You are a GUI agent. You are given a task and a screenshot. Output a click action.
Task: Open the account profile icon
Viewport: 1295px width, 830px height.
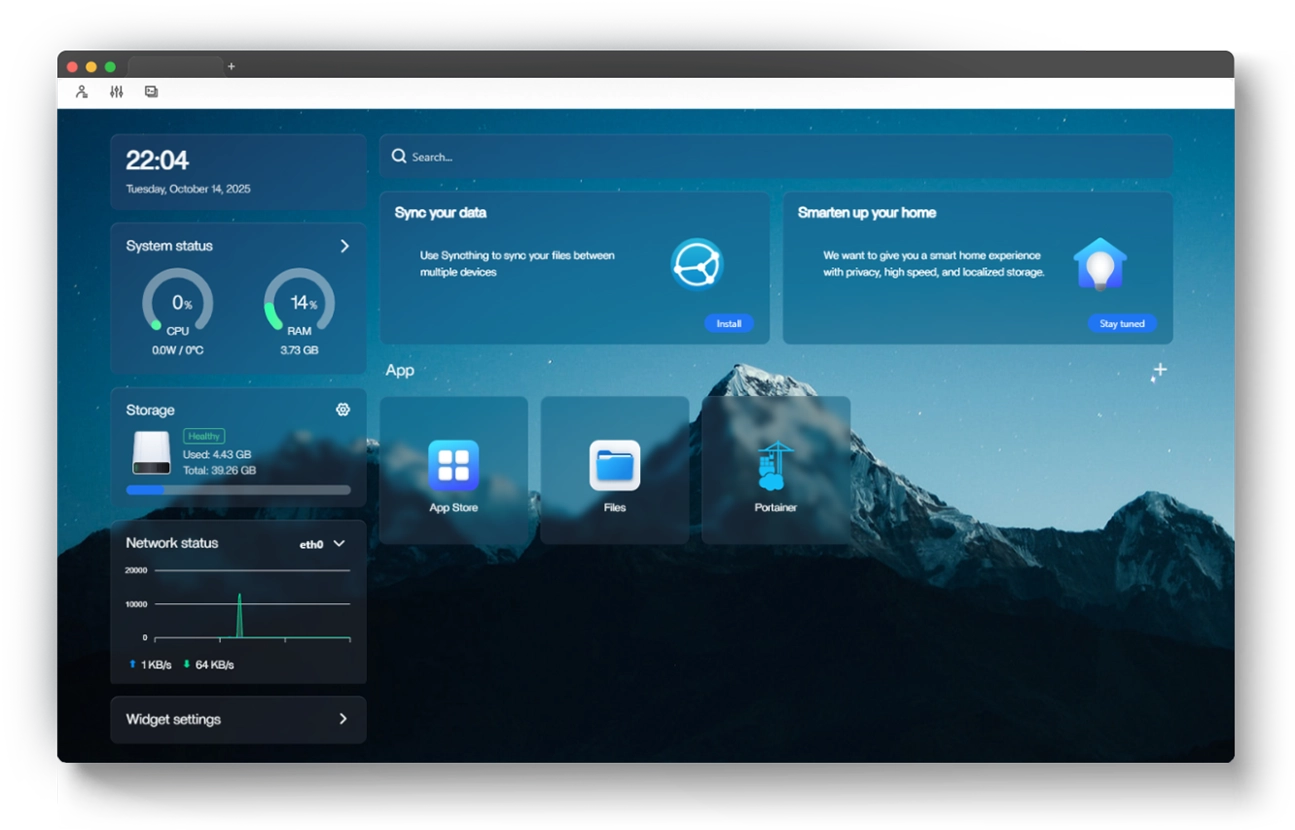tap(82, 92)
